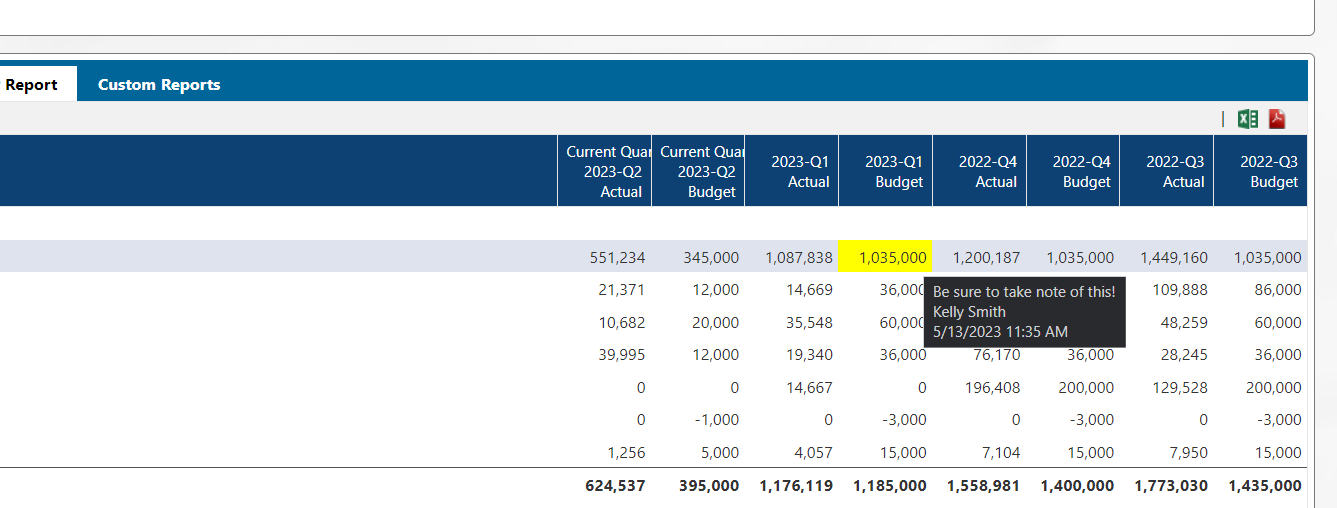Click the yellow highlighted 1,035,000 cell
The width and height of the screenshot is (1337, 508).
(x=885, y=257)
